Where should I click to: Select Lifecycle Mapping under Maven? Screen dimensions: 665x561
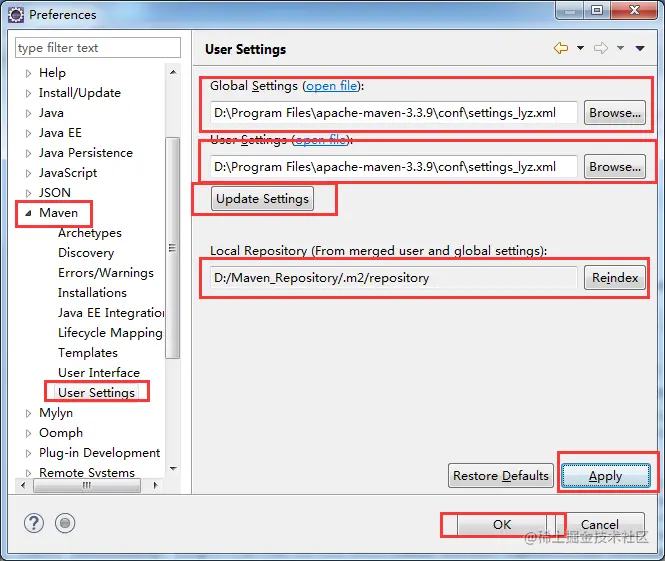tap(110, 332)
